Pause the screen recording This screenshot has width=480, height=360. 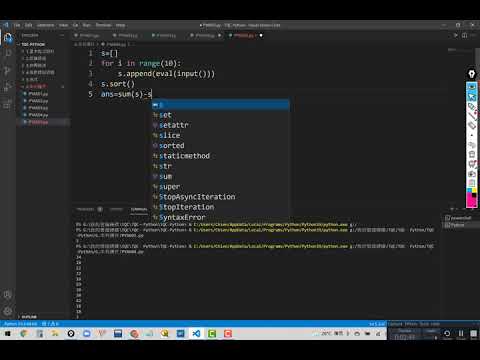(461, 333)
